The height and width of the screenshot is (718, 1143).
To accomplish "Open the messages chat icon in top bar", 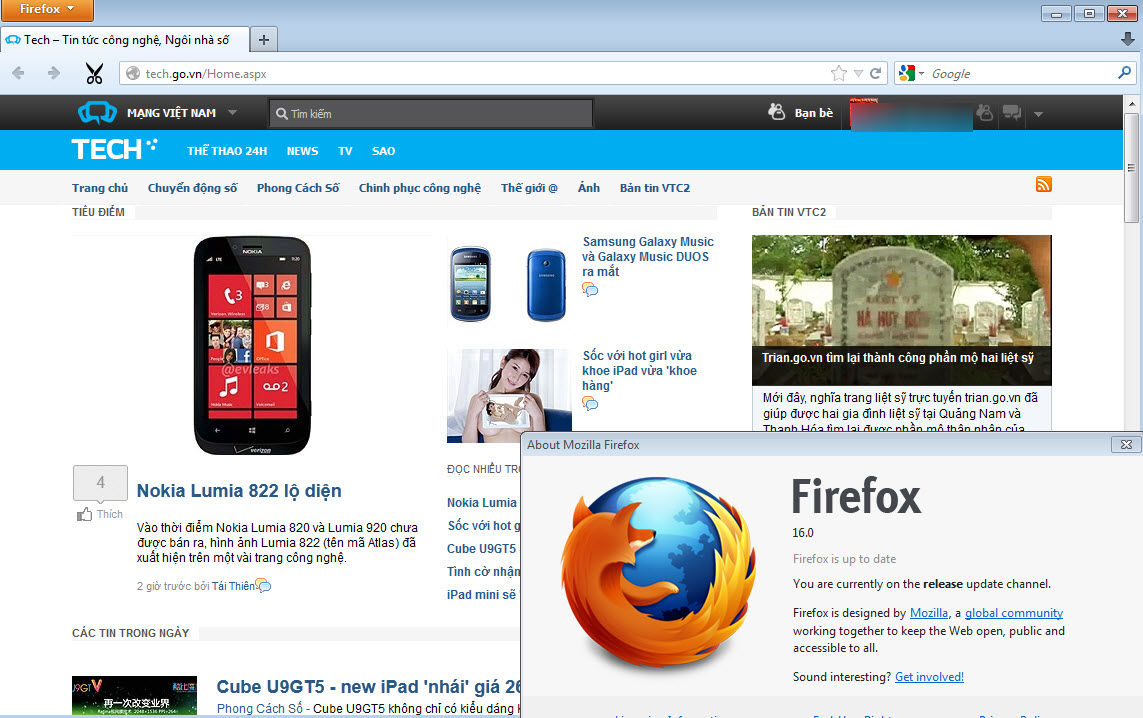I will click(x=1012, y=112).
